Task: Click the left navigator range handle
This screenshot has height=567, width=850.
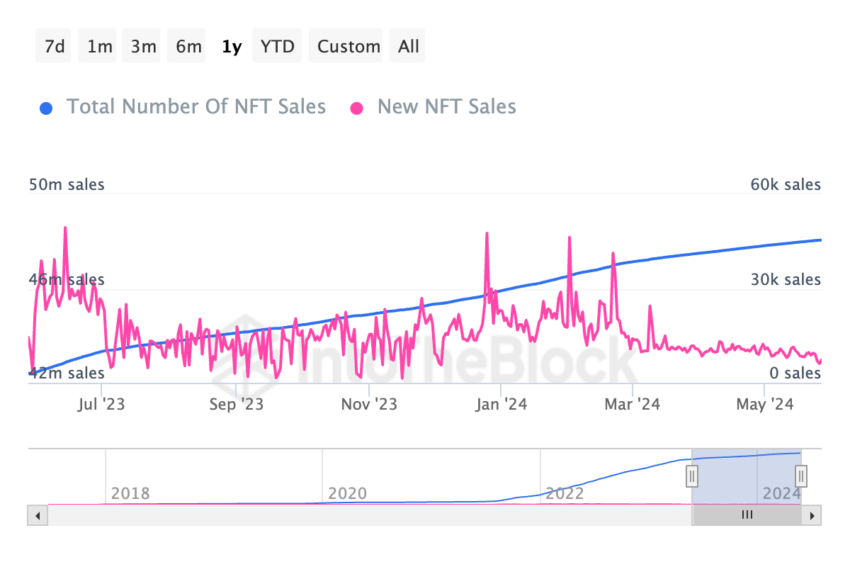Action: [691, 477]
